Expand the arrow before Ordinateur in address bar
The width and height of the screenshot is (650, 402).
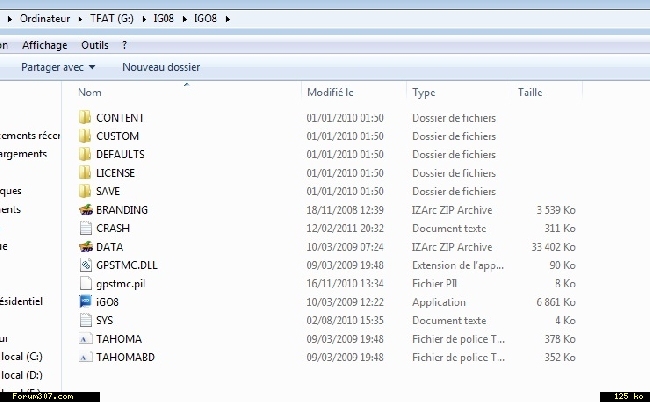tap(10, 19)
